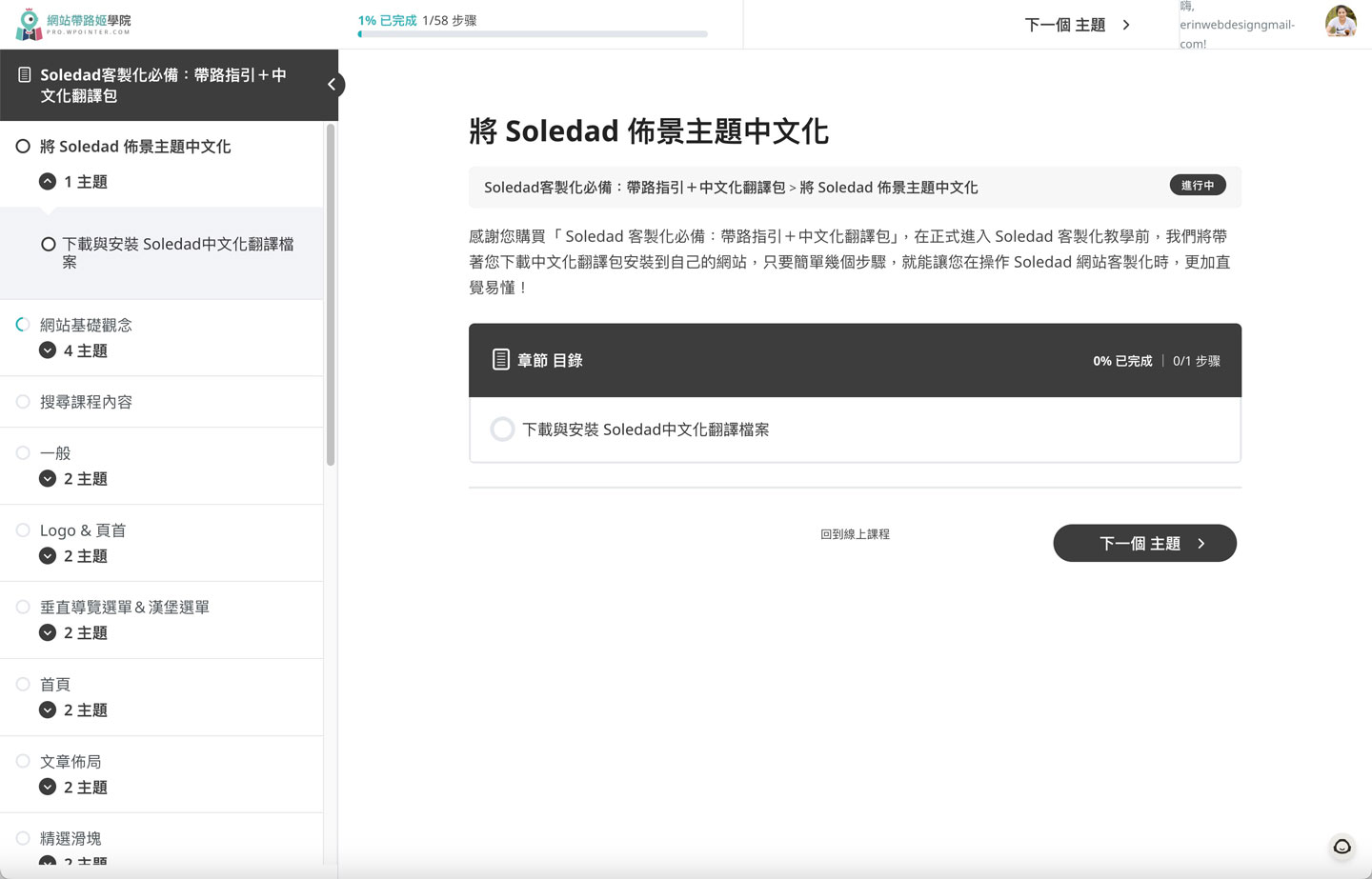Open the 首頁 section
This screenshot has width=1372, height=879.
point(55,684)
